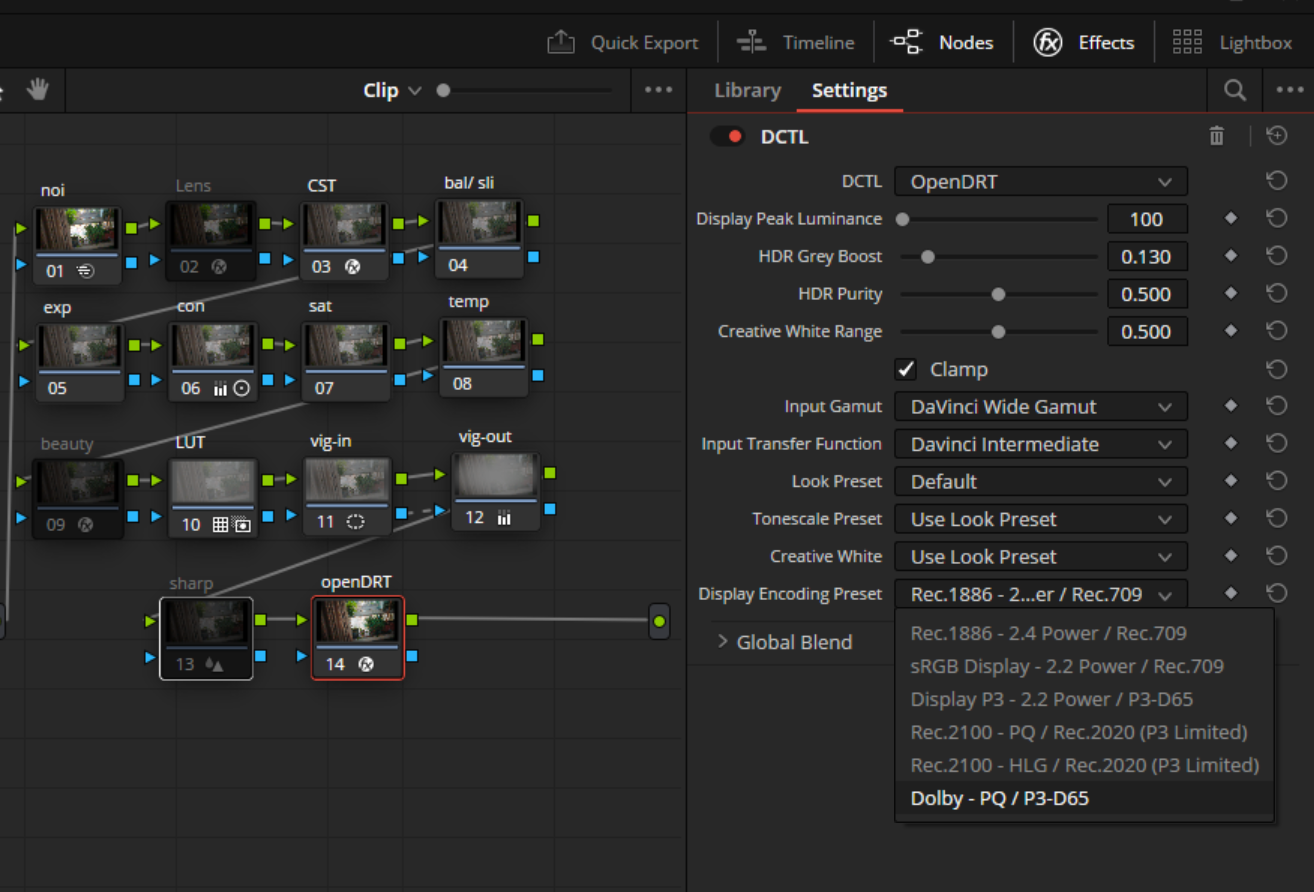Add keyframe for HDR Purity
The width and height of the screenshot is (1314, 892).
pyautogui.click(x=1231, y=294)
